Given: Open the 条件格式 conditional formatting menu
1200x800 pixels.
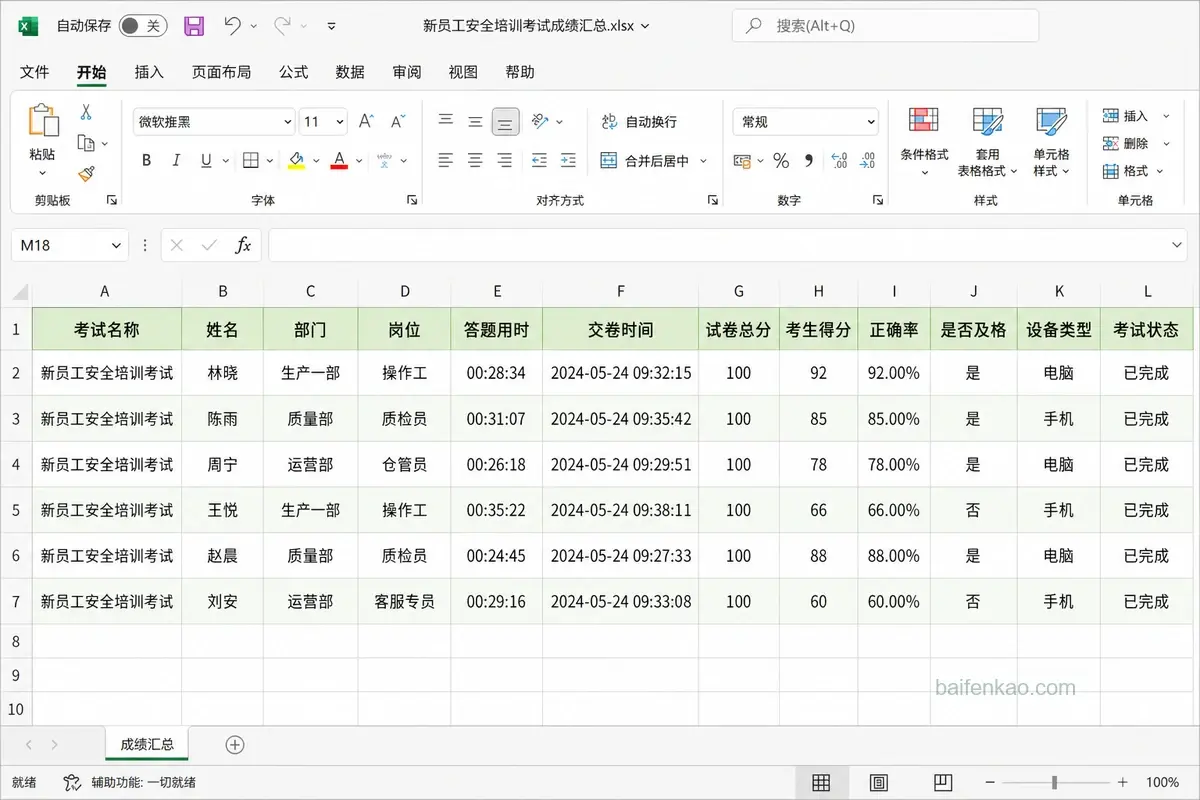Looking at the screenshot, I should (924, 144).
